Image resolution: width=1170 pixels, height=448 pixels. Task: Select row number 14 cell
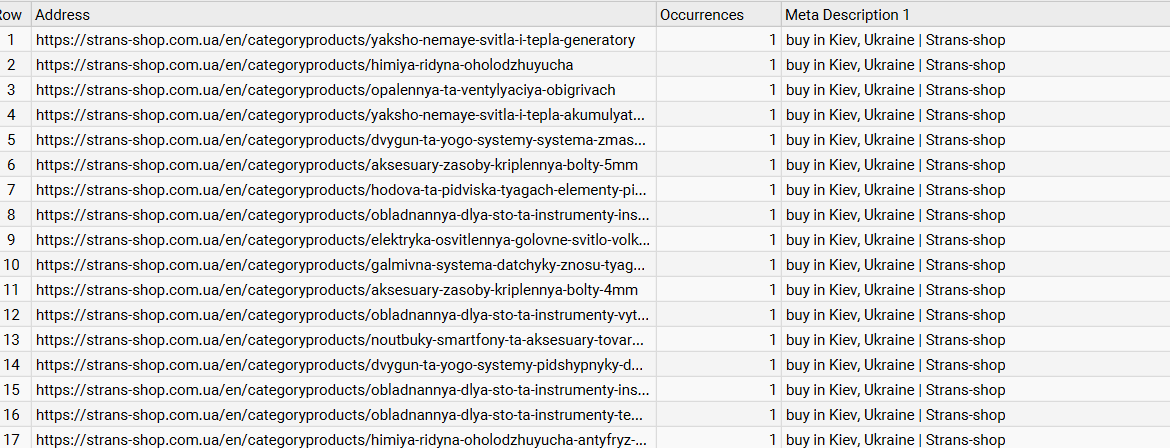point(15,365)
